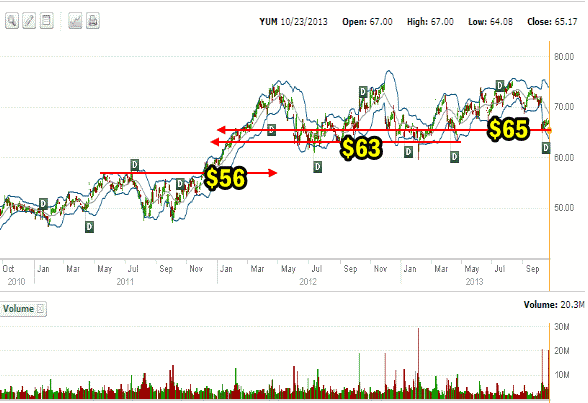Click dividend marker D near January 2011

[43, 204]
